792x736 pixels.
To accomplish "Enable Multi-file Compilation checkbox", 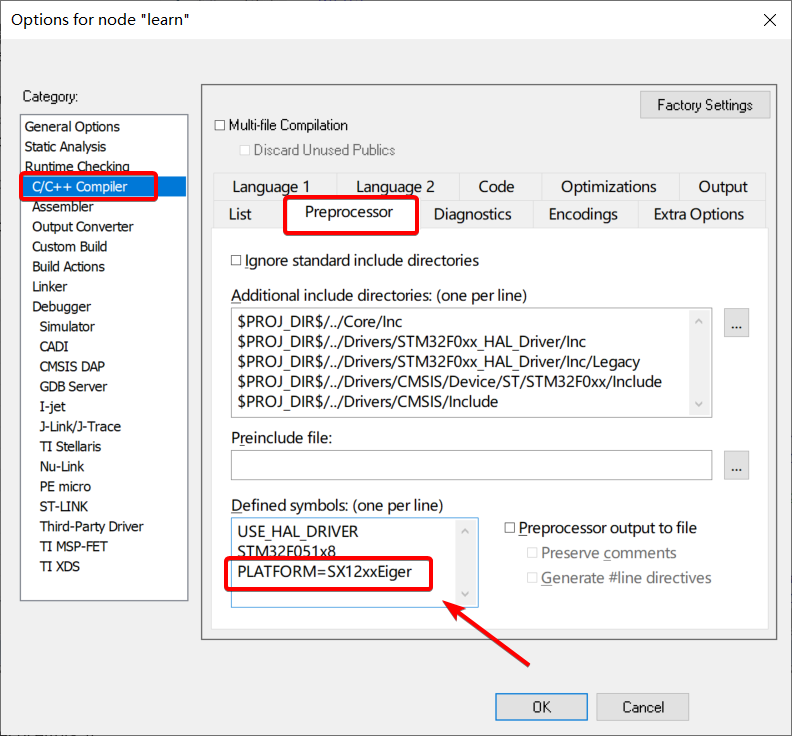I will [x=221, y=126].
